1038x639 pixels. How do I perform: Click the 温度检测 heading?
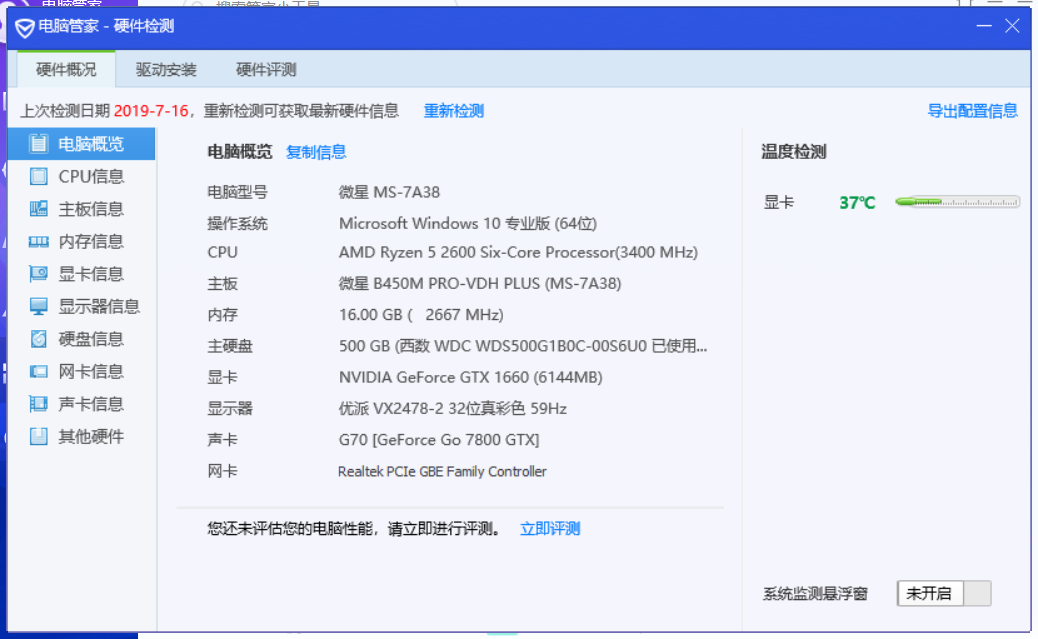pos(794,152)
